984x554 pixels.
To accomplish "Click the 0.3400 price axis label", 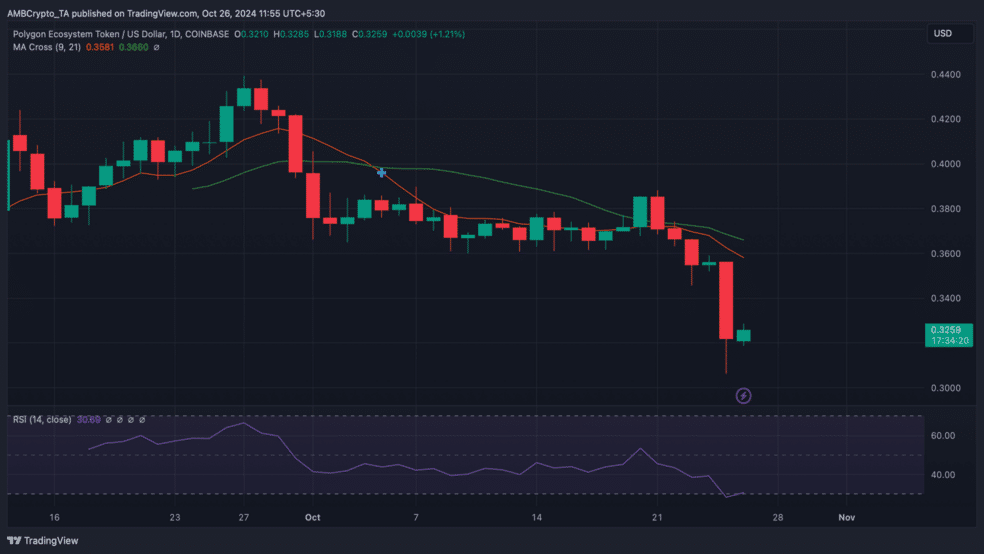I will (945, 299).
